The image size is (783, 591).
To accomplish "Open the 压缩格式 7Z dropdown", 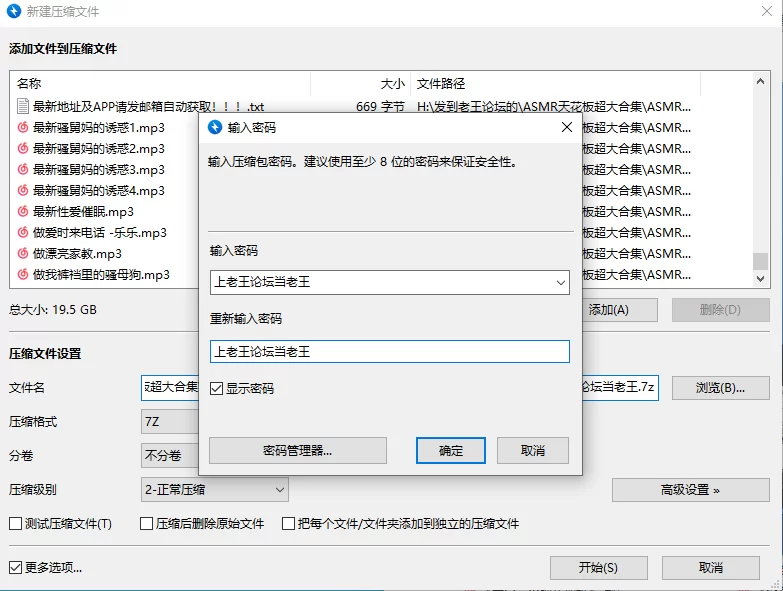I will [x=170, y=422].
